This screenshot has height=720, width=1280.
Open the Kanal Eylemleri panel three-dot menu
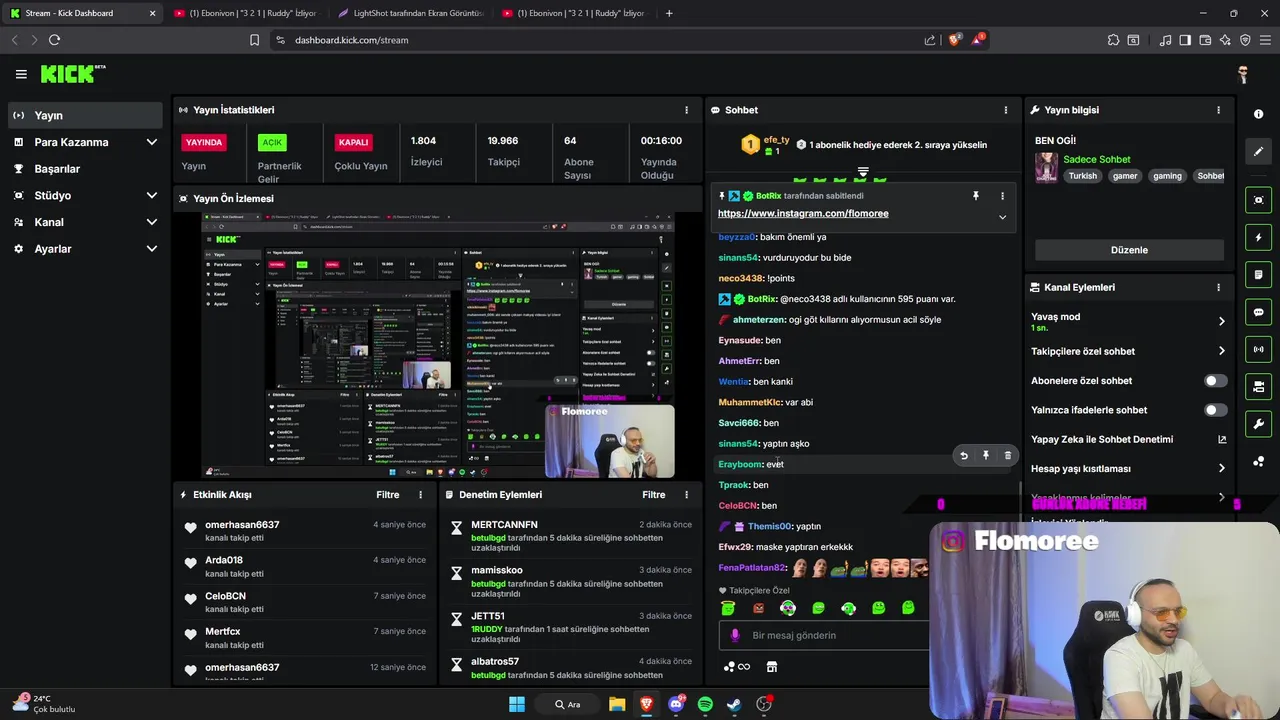click(x=1218, y=287)
